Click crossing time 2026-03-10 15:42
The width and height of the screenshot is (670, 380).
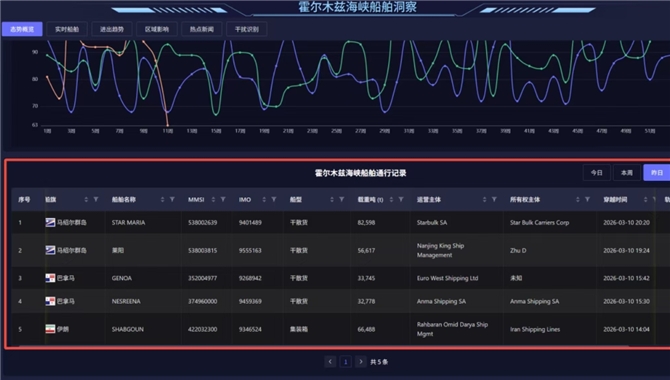click(x=626, y=278)
